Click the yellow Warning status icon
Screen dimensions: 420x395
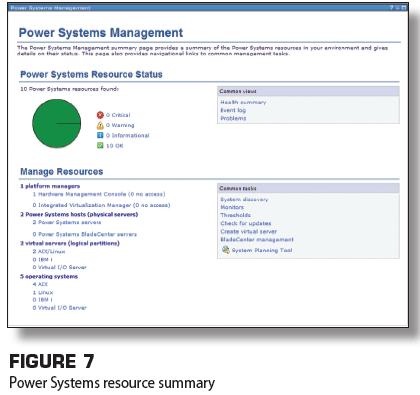click(x=100, y=125)
